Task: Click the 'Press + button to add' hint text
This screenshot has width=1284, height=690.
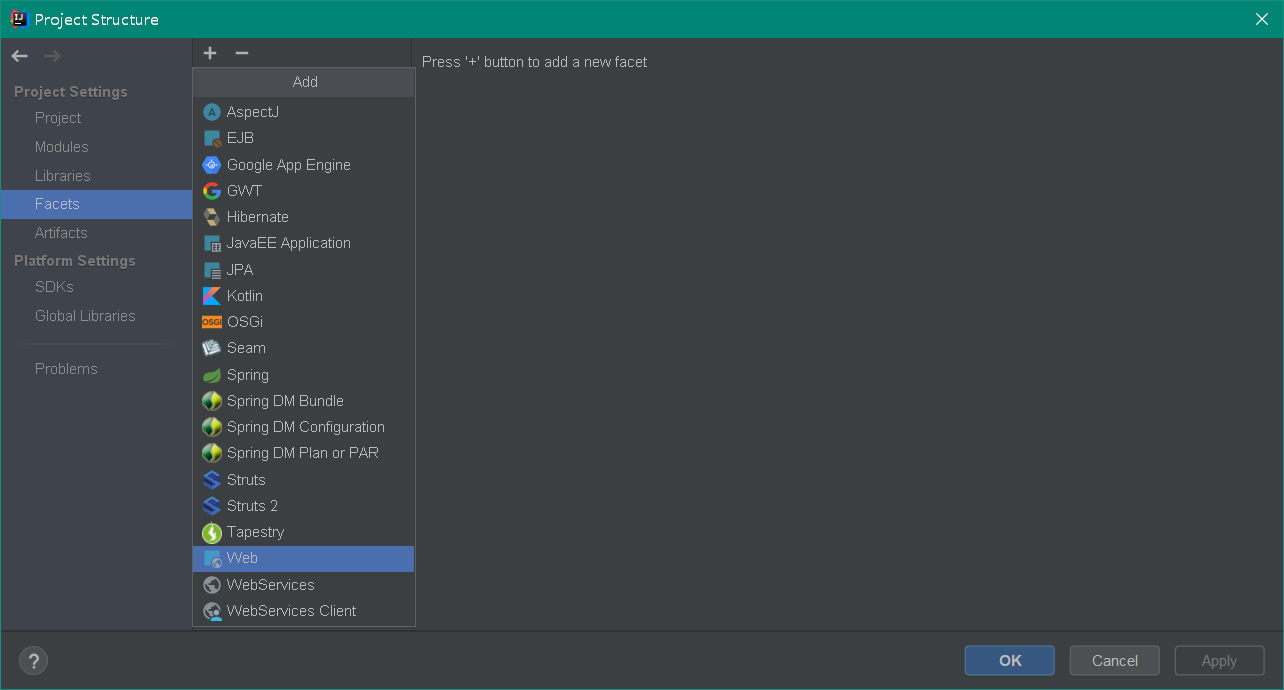Action: point(534,62)
